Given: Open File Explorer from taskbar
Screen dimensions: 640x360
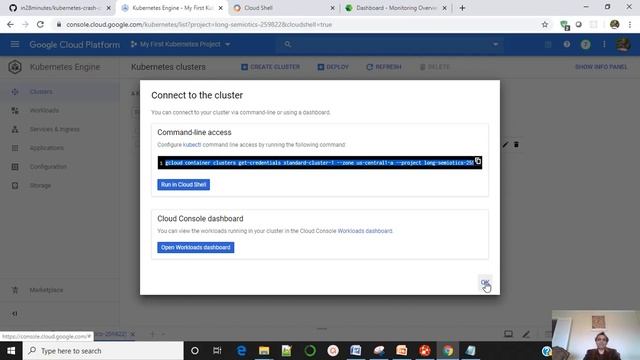Looking at the screenshot, I should 264,351.
